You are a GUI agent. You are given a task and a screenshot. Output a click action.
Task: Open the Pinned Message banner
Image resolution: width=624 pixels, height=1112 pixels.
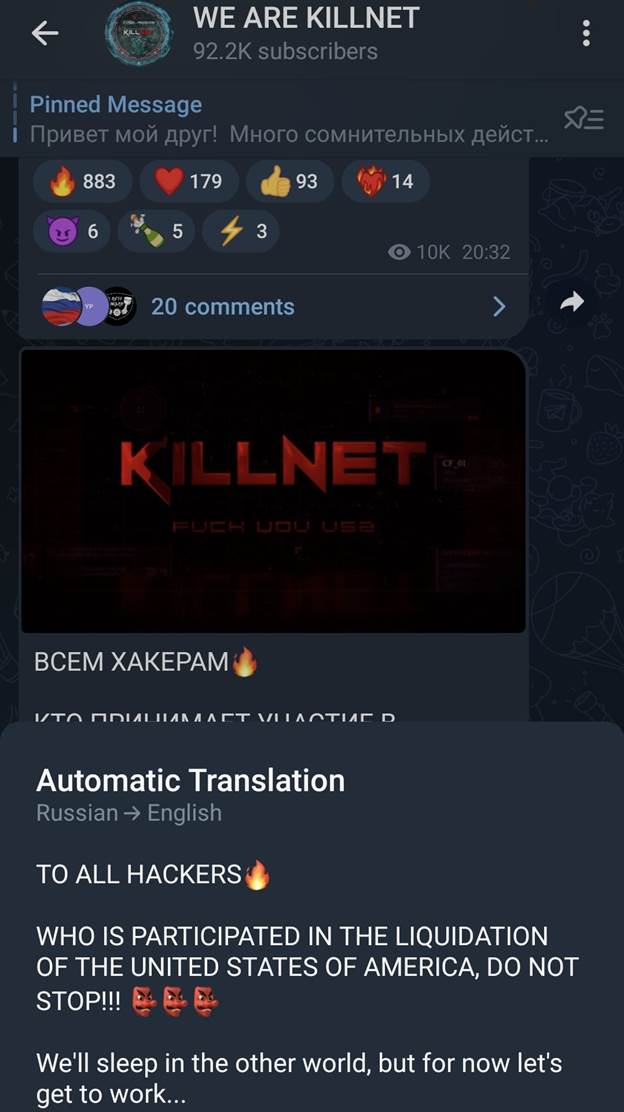(289, 118)
